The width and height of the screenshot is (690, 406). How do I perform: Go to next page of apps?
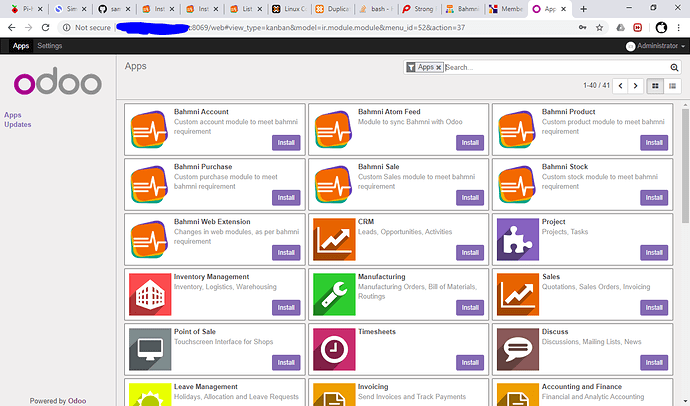635,86
